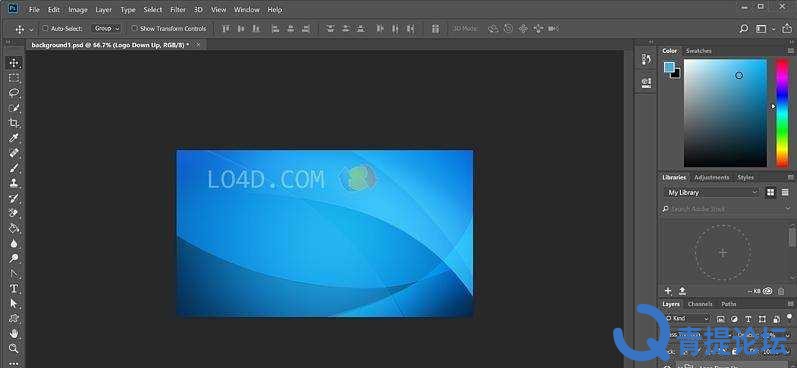Viewport: 797px width, 368px height.
Task: Expand the Adobe Stock search options arrow
Action: [788, 209]
